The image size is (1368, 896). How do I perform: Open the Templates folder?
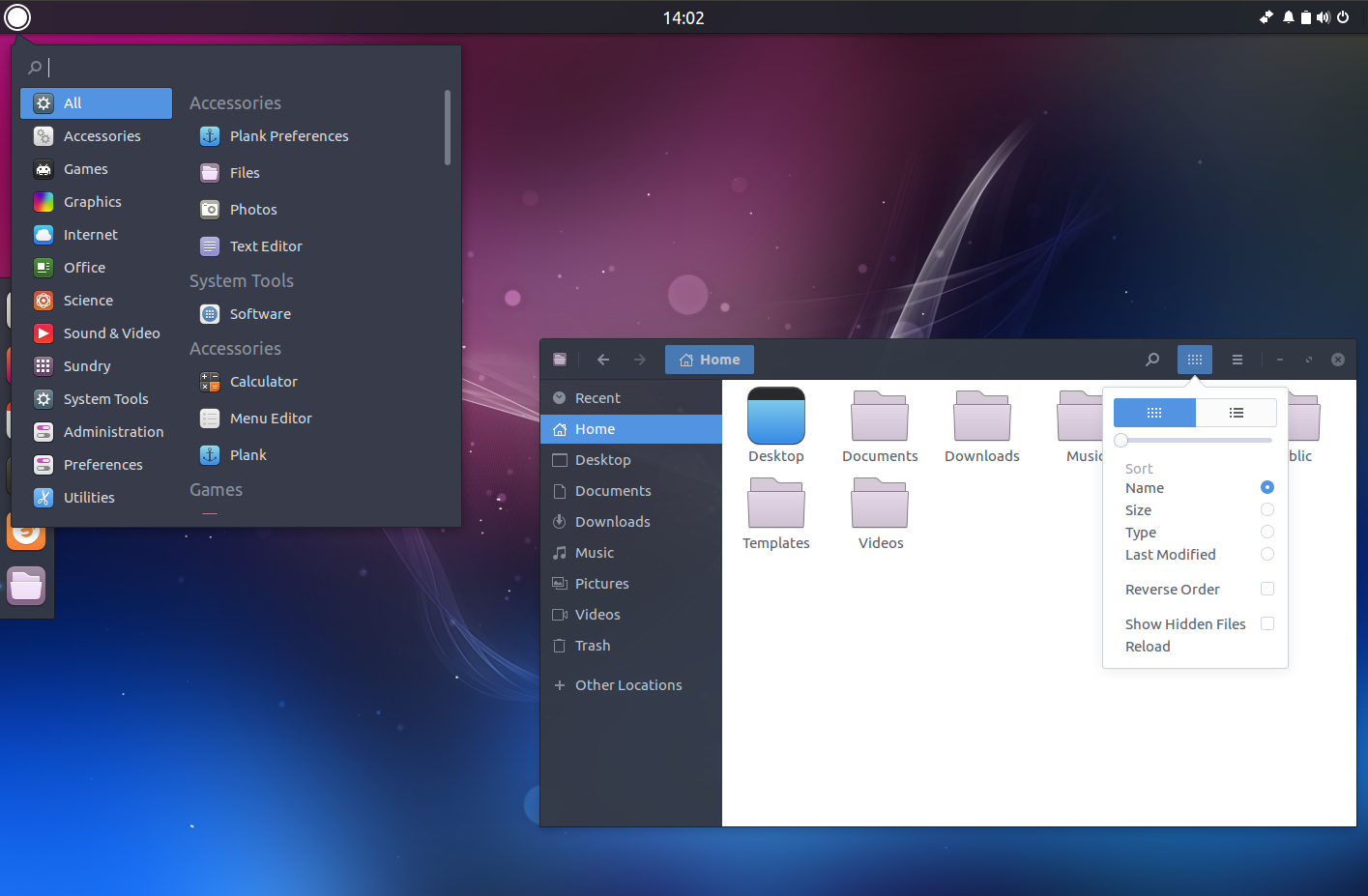pyautogui.click(x=776, y=504)
